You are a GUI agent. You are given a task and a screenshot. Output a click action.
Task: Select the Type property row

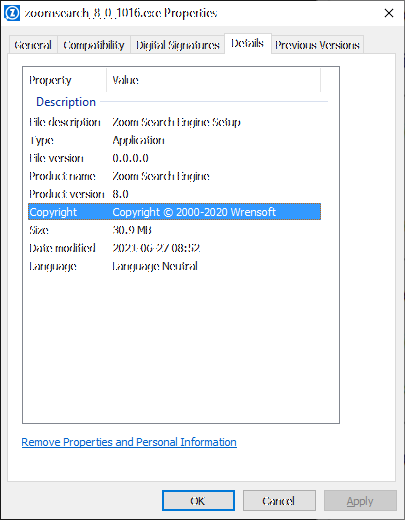(x=174, y=140)
